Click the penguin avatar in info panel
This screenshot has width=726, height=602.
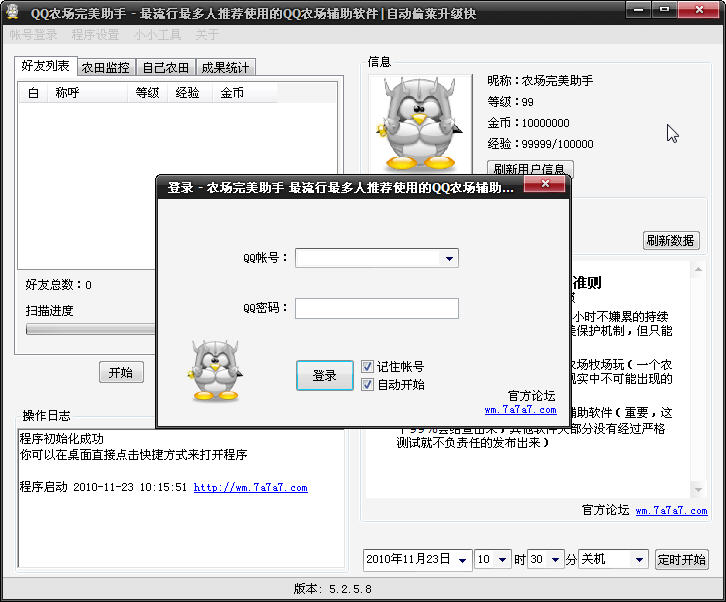tap(420, 124)
